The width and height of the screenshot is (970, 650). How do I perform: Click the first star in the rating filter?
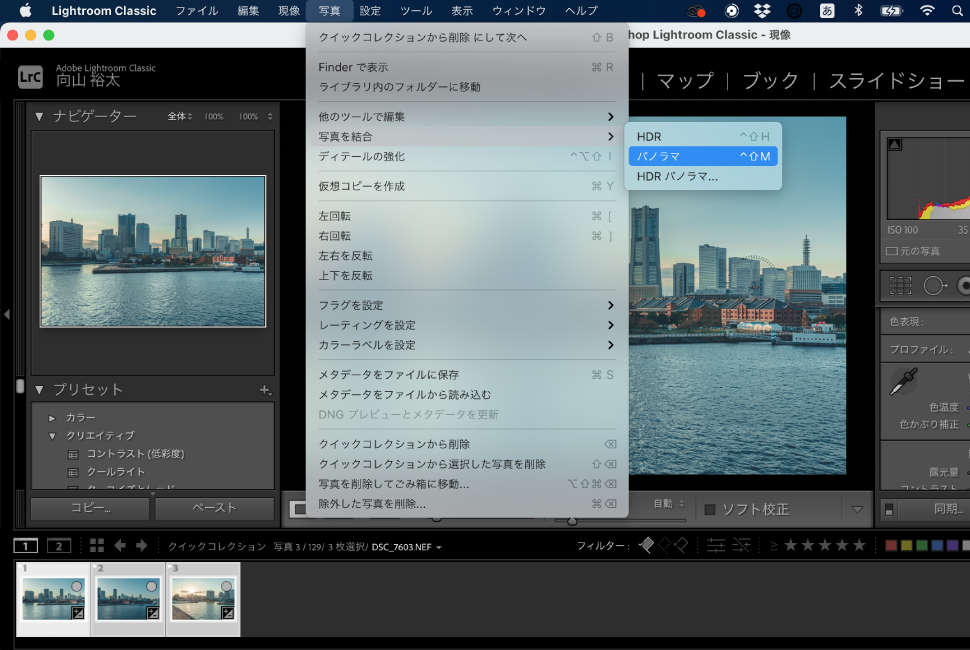click(x=790, y=545)
